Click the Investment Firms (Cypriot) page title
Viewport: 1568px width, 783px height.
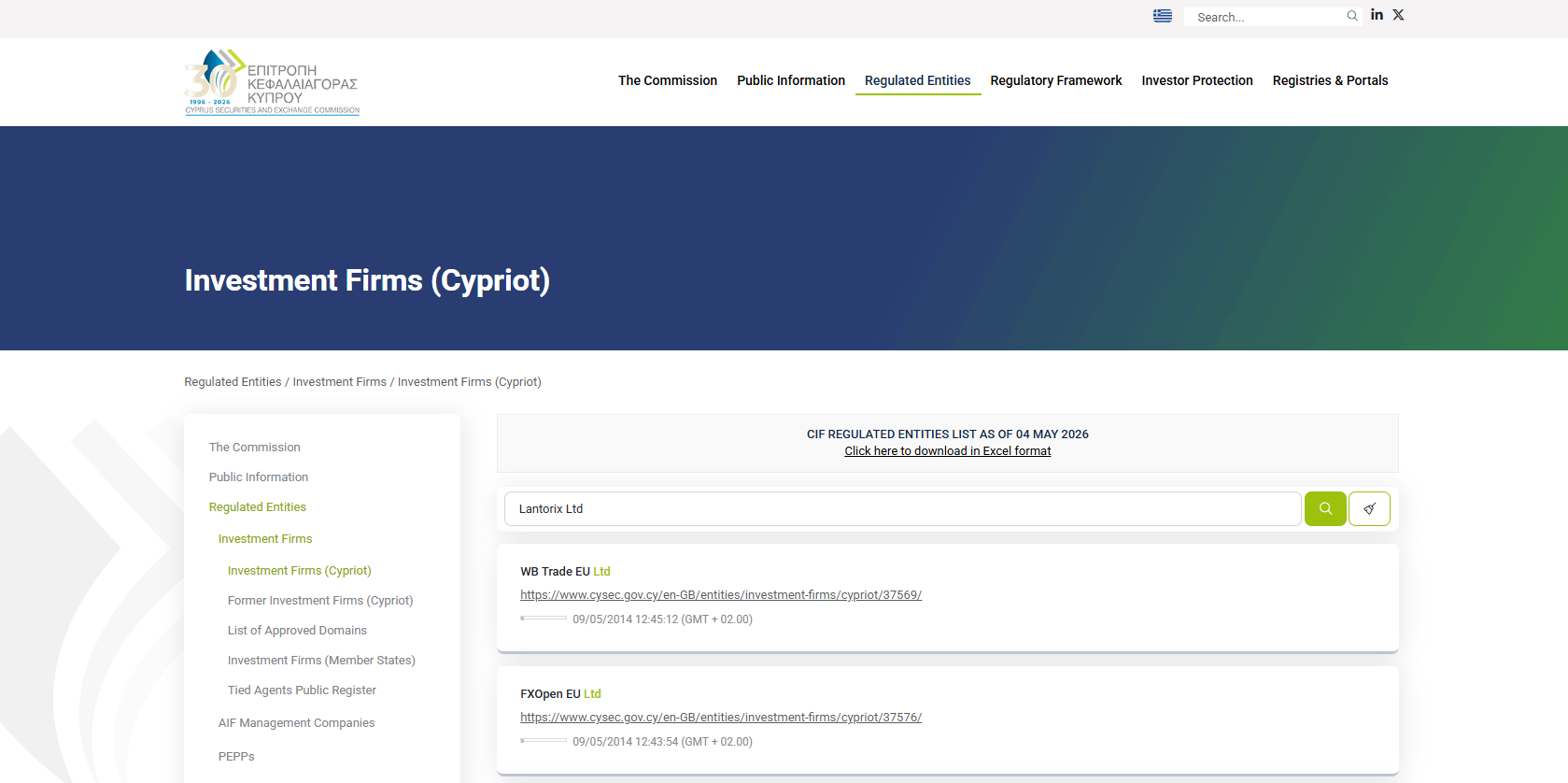[367, 280]
